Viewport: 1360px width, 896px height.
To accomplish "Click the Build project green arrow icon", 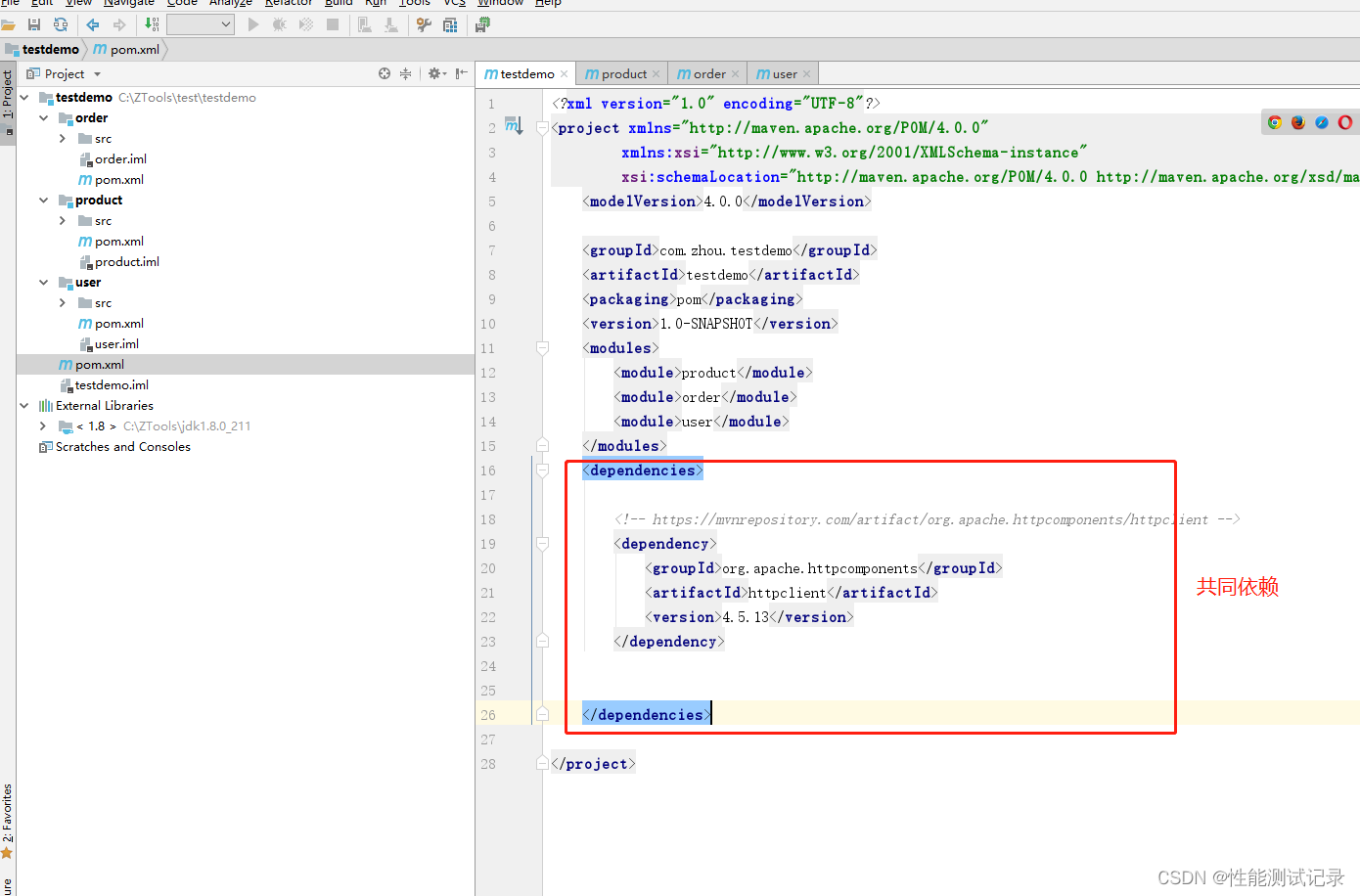I will coord(152,24).
